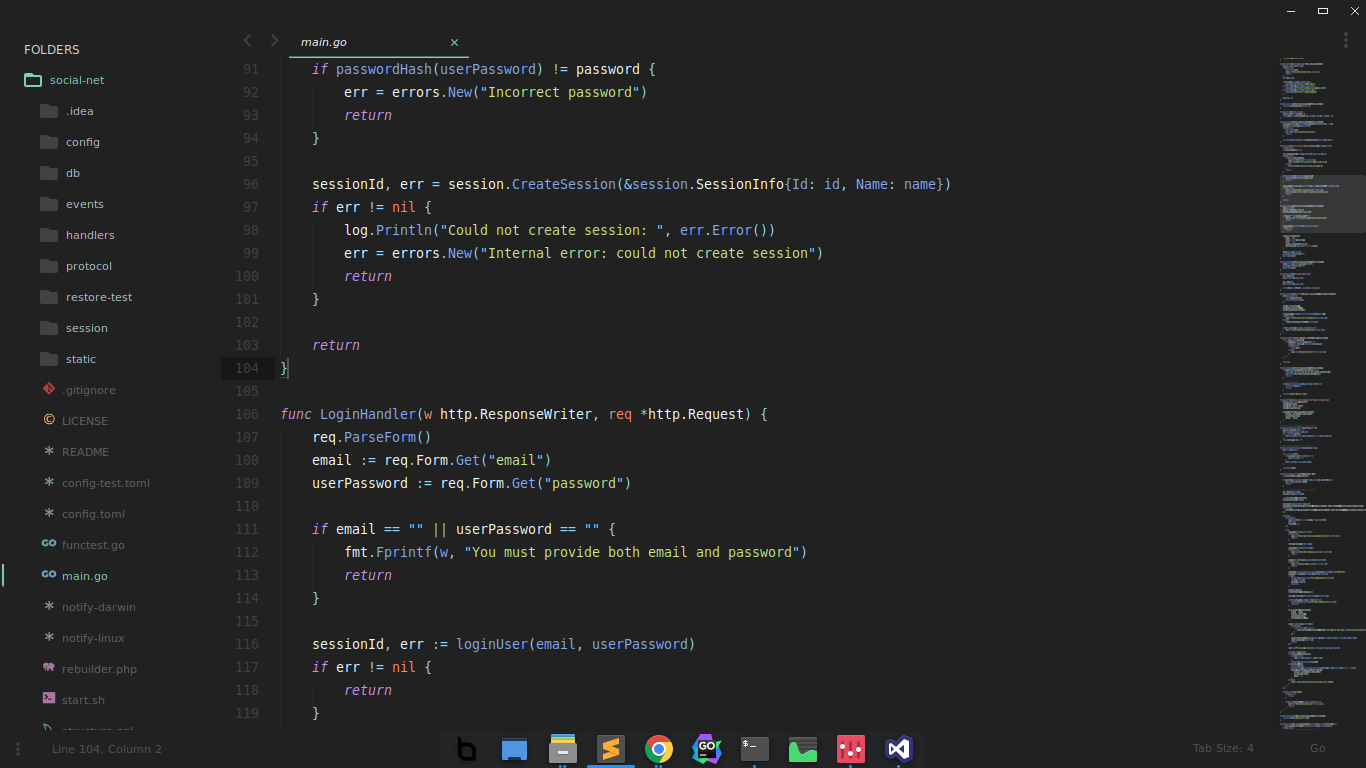Click the tab navigate forward arrow
This screenshot has height=768, width=1366.
pyautogui.click(x=274, y=41)
